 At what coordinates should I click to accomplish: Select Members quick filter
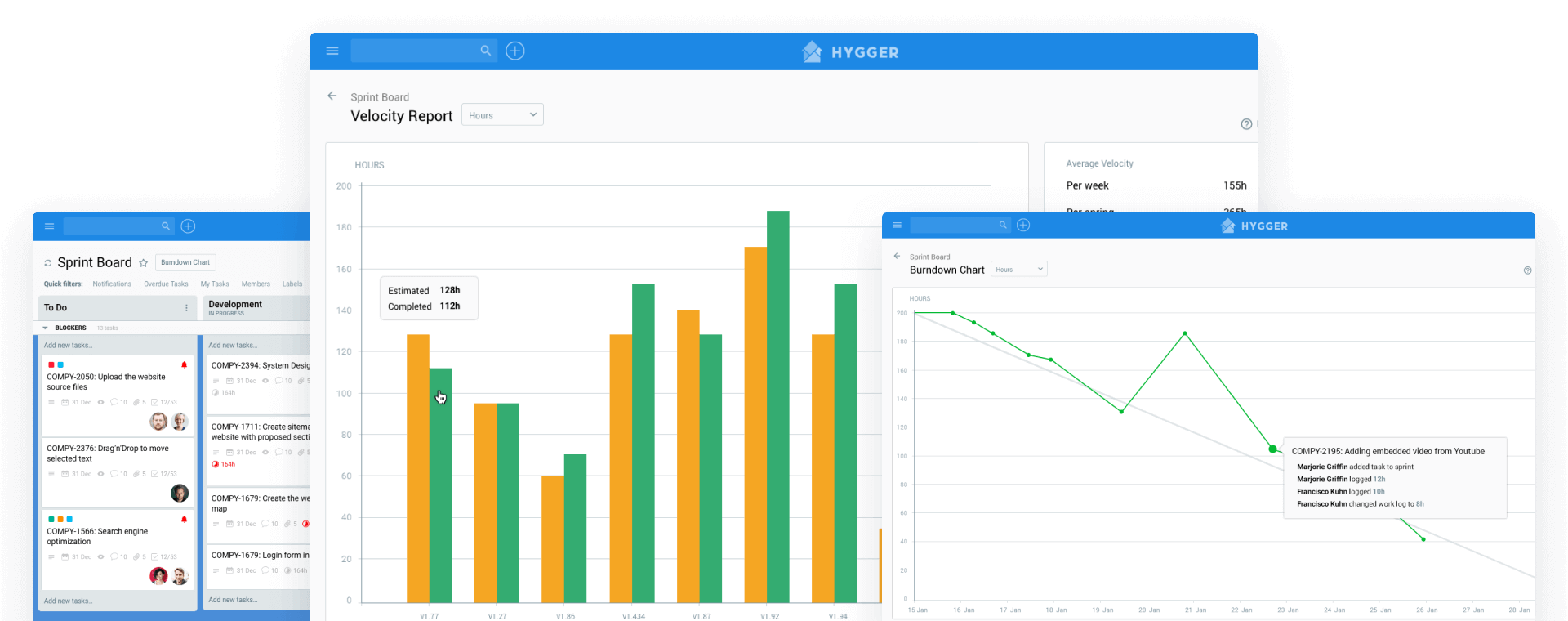pyautogui.click(x=256, y=284)
